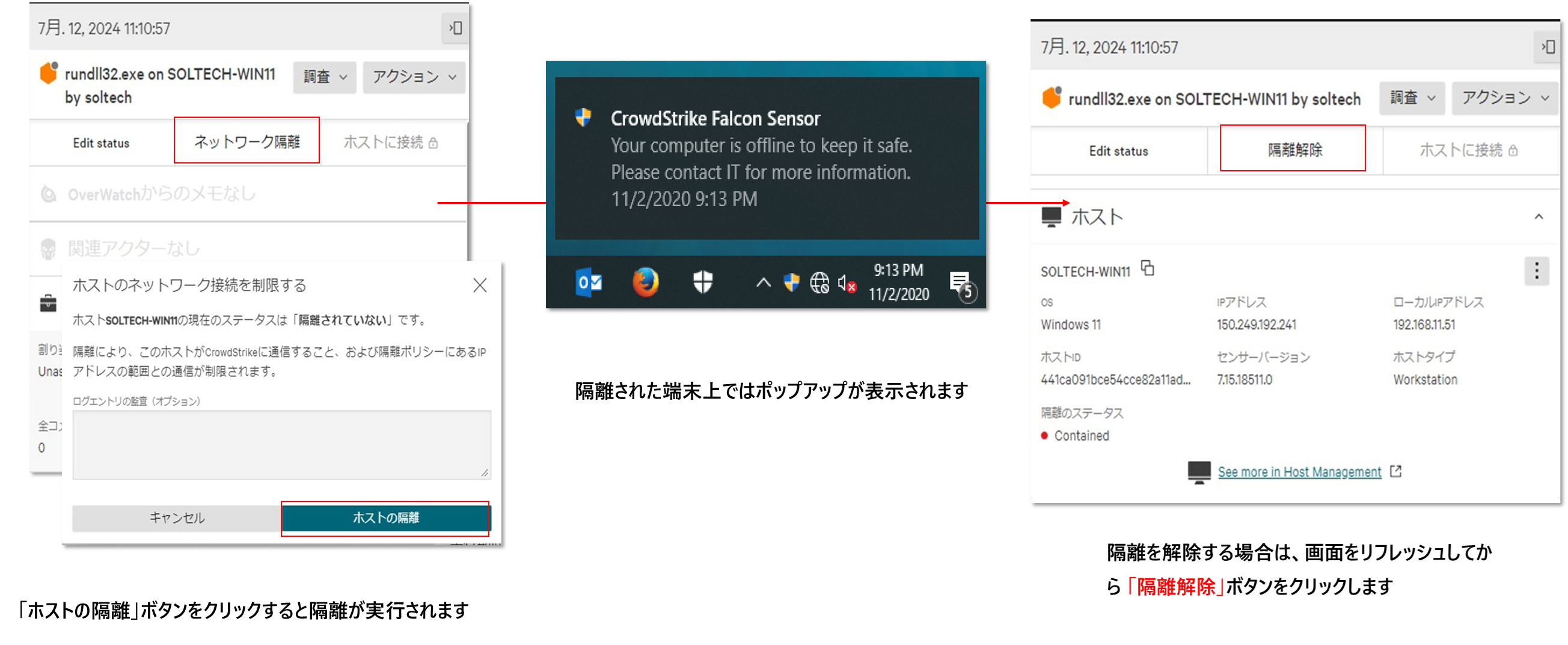Viewport: 1568px width, 645px height.
Task: Click external link icon next to Host Management
Action: click(x=1395, y=471)
